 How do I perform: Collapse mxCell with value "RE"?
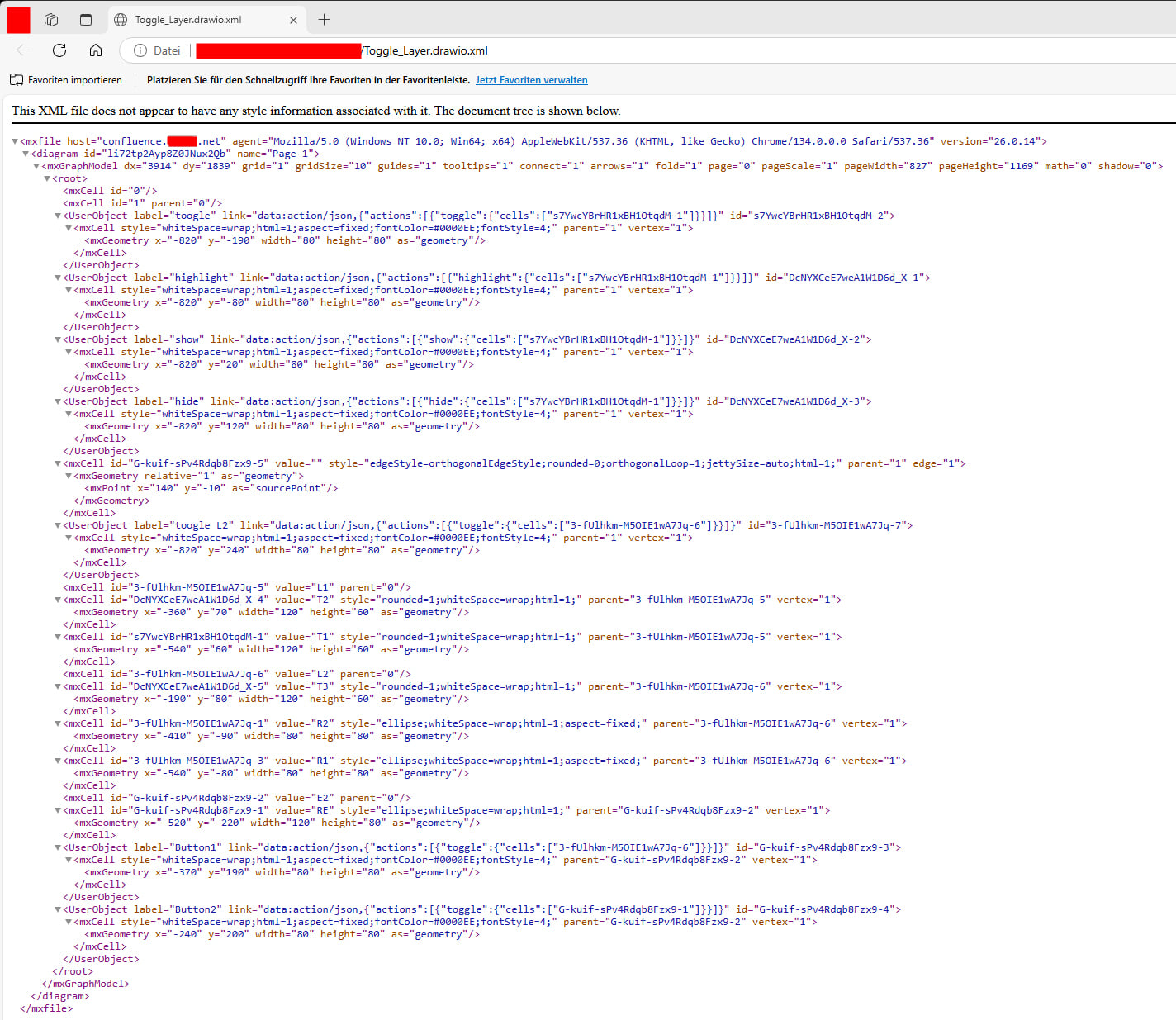click(58, 810)
